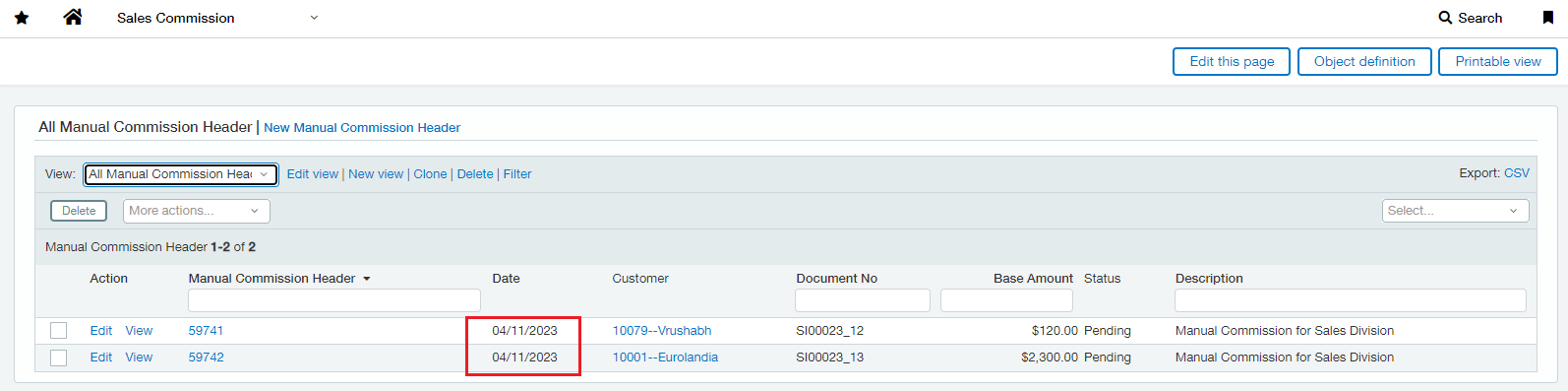Create New Manual Commission Header
The width and height of the screenshot is (1568, 391).
coord(362,128)
